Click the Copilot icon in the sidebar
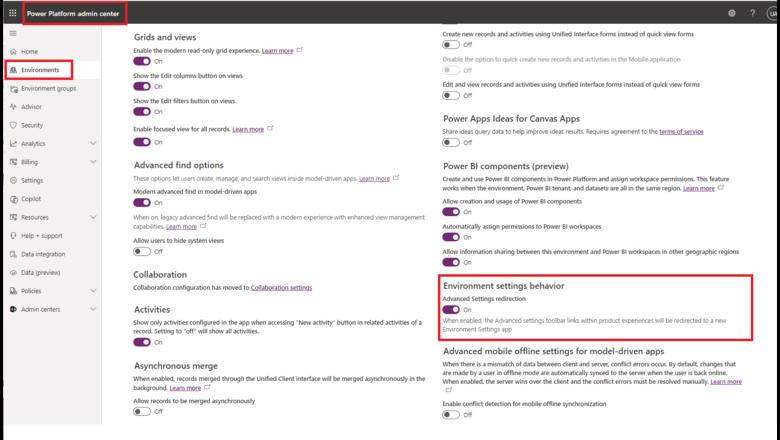Viewport: 780px width, 440px height. 13,199
